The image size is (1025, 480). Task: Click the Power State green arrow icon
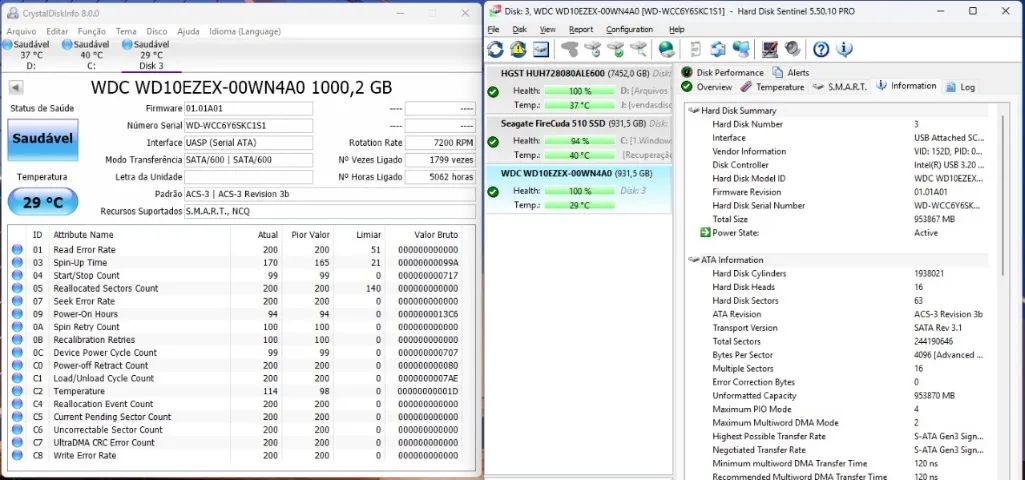705,233
